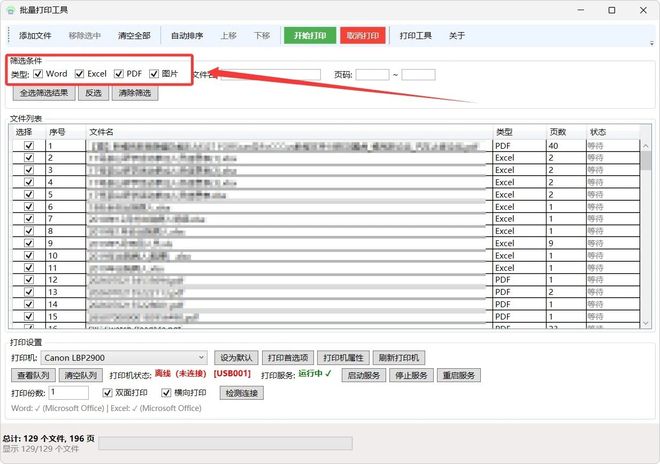Toggle the PDF type filter checkbox
The height and width of the screenshot is (464, 660).
click(x=119, y=74)
